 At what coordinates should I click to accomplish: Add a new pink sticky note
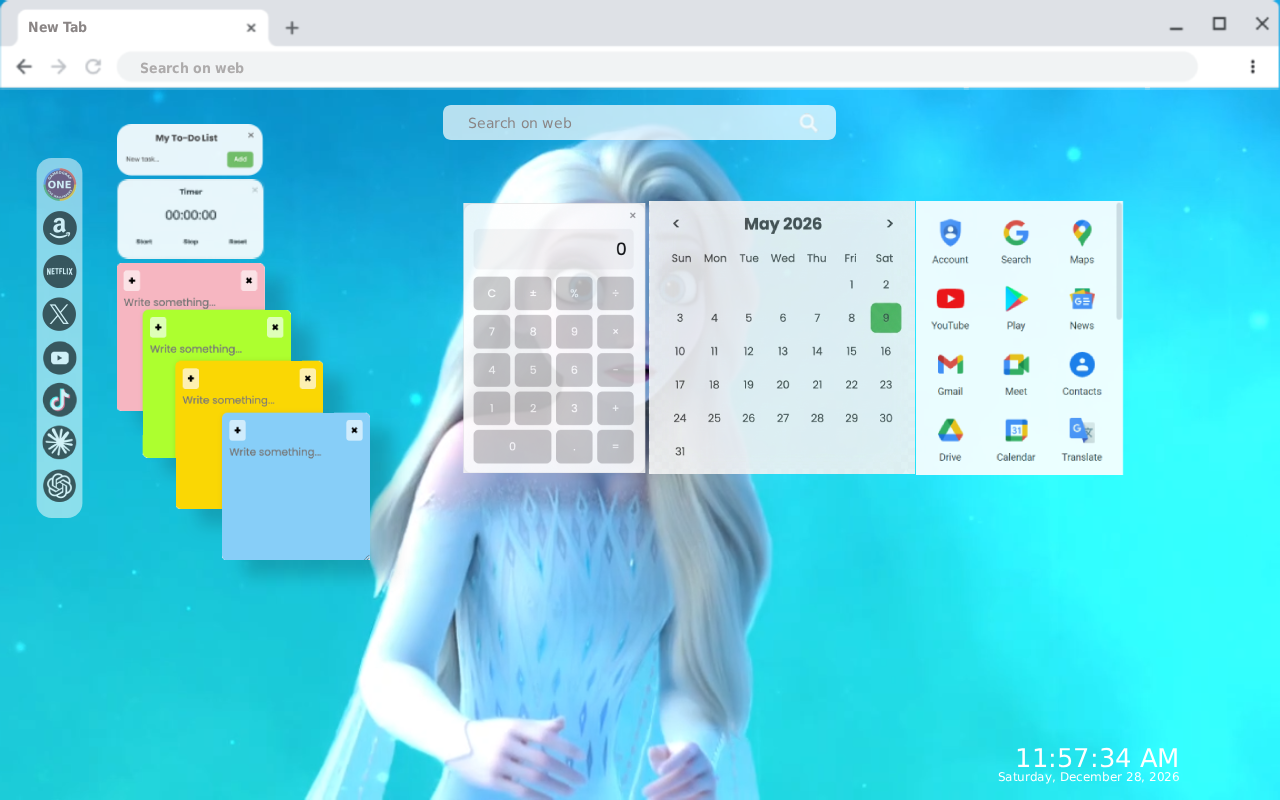tap(132, 281)
